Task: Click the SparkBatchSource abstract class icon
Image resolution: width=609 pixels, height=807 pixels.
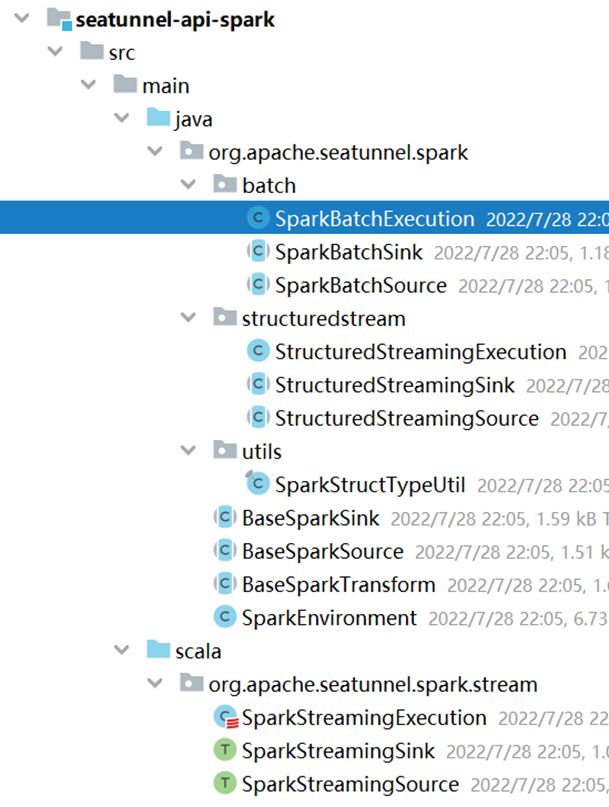Action: click(258, 284)
